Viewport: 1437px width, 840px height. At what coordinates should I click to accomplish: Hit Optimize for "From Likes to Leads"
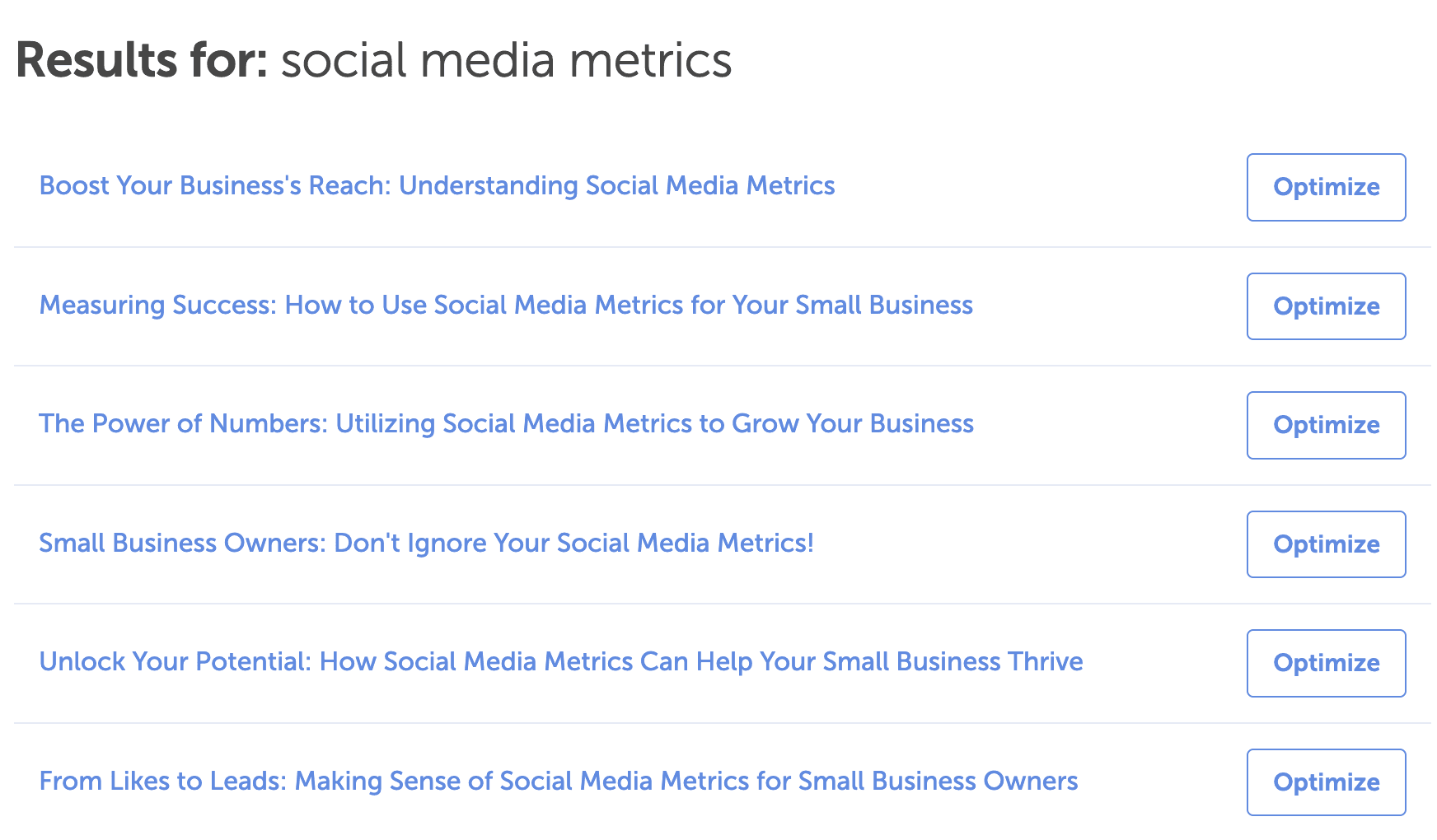[1326, 782]
